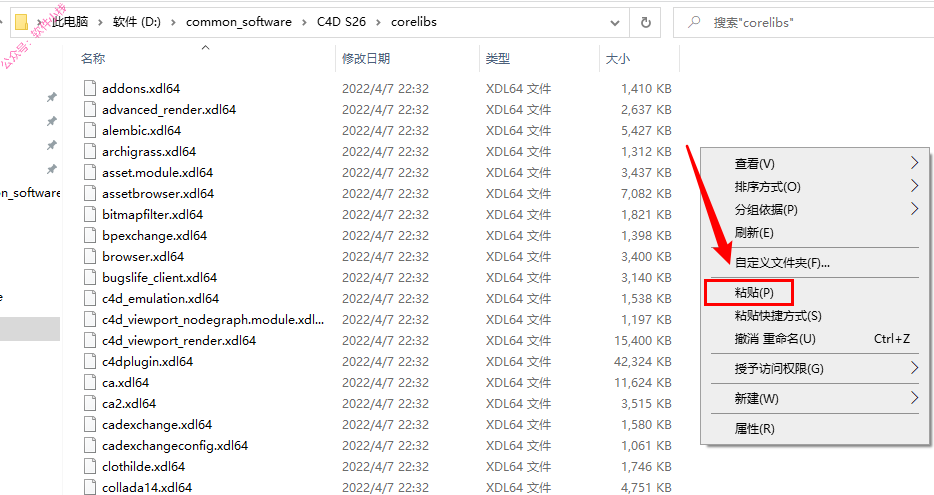Click the clothilde.xdl64 file icon
This screenshot has width=934, height=495.
(90, 466)
